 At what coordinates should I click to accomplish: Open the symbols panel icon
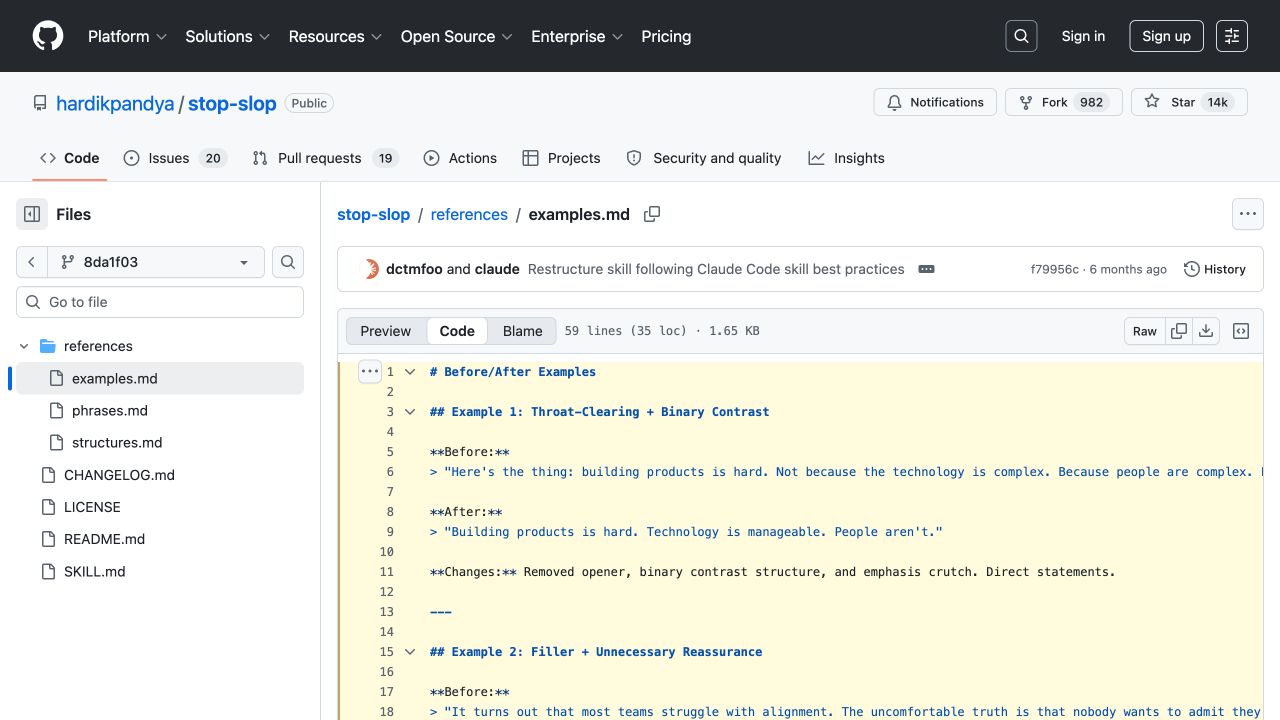pyautogui.click(x=1241, y=331)
